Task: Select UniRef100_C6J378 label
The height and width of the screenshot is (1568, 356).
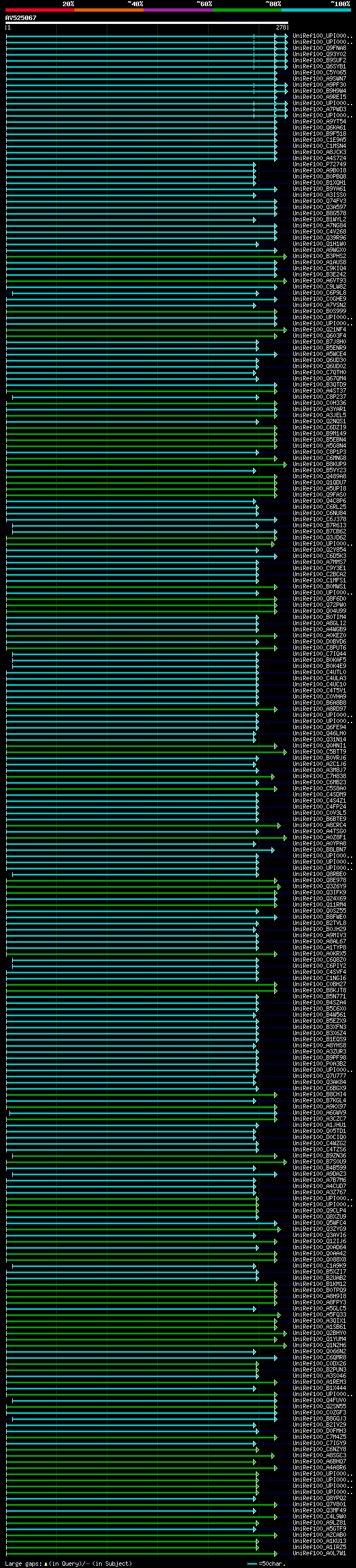Action: (319, 519)
